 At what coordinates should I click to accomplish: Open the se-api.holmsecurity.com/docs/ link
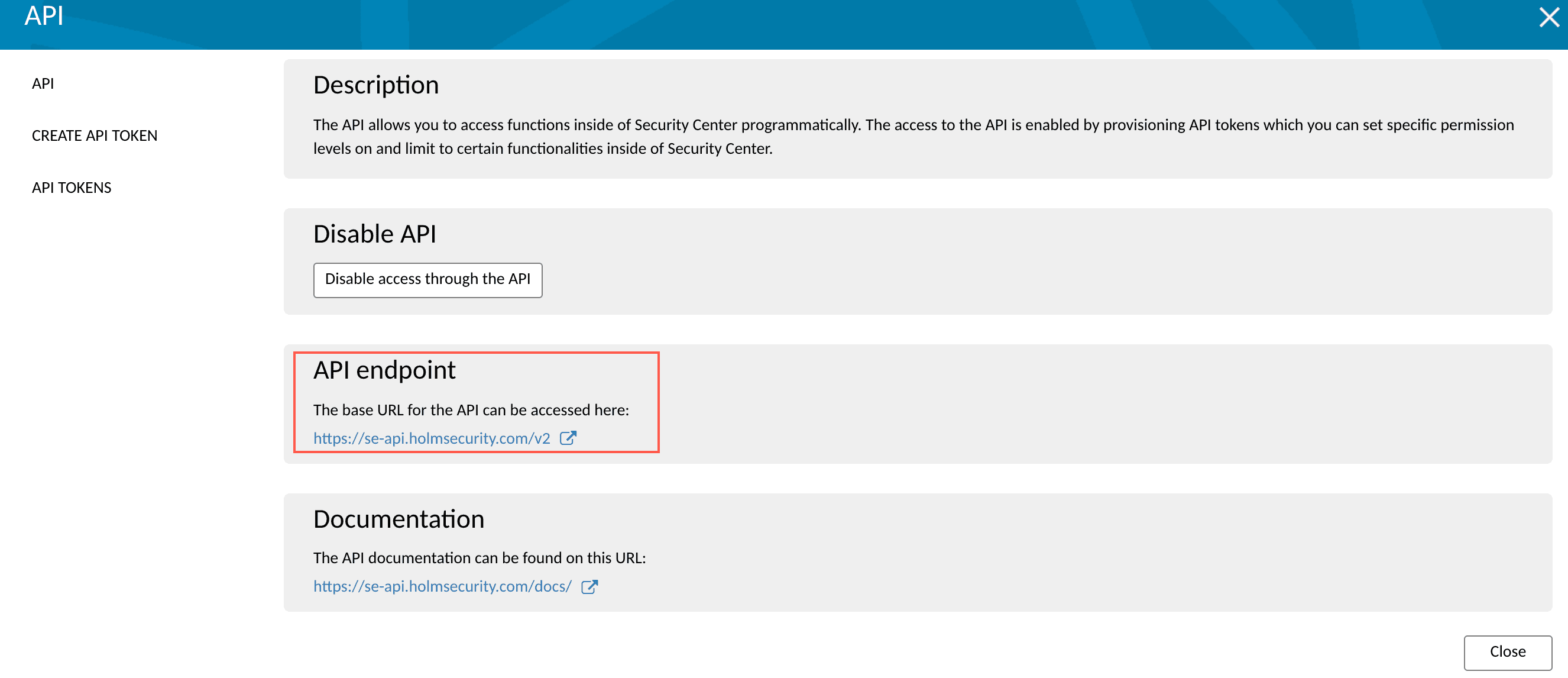tap(442, 586)
